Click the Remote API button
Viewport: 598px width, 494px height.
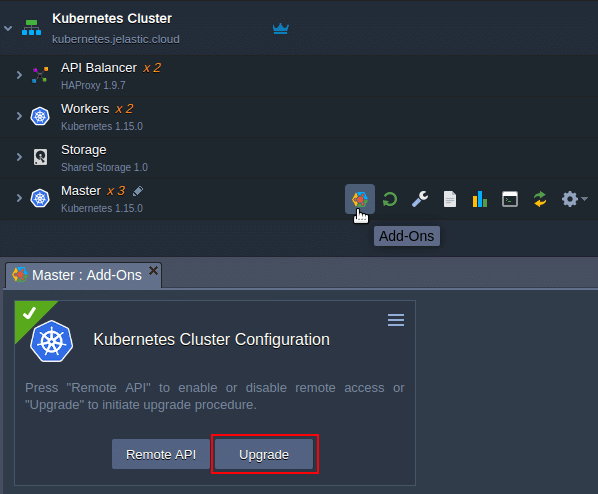(161, 454)
